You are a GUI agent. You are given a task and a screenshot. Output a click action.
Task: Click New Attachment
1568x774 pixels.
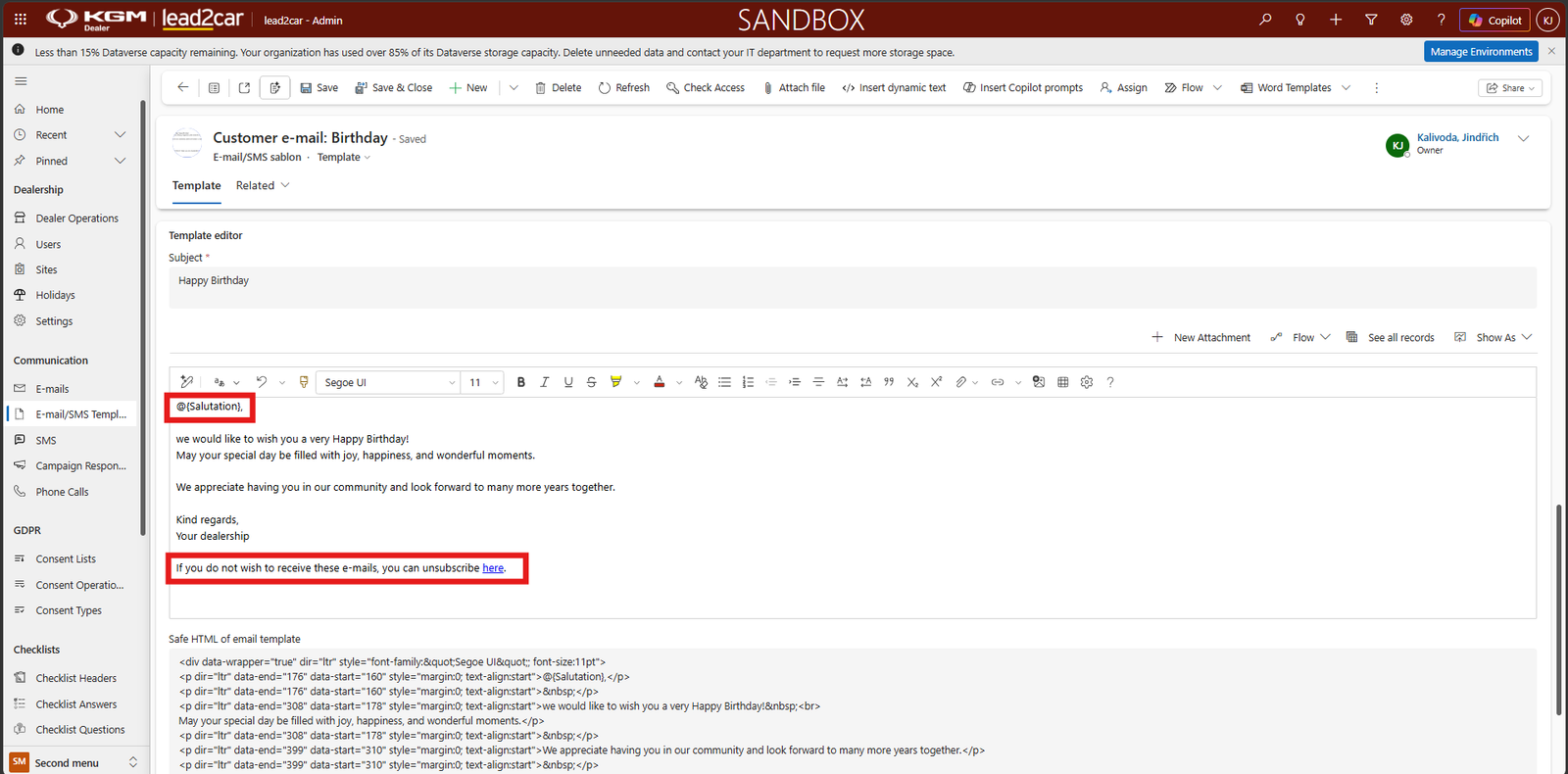click(1201, 337)
